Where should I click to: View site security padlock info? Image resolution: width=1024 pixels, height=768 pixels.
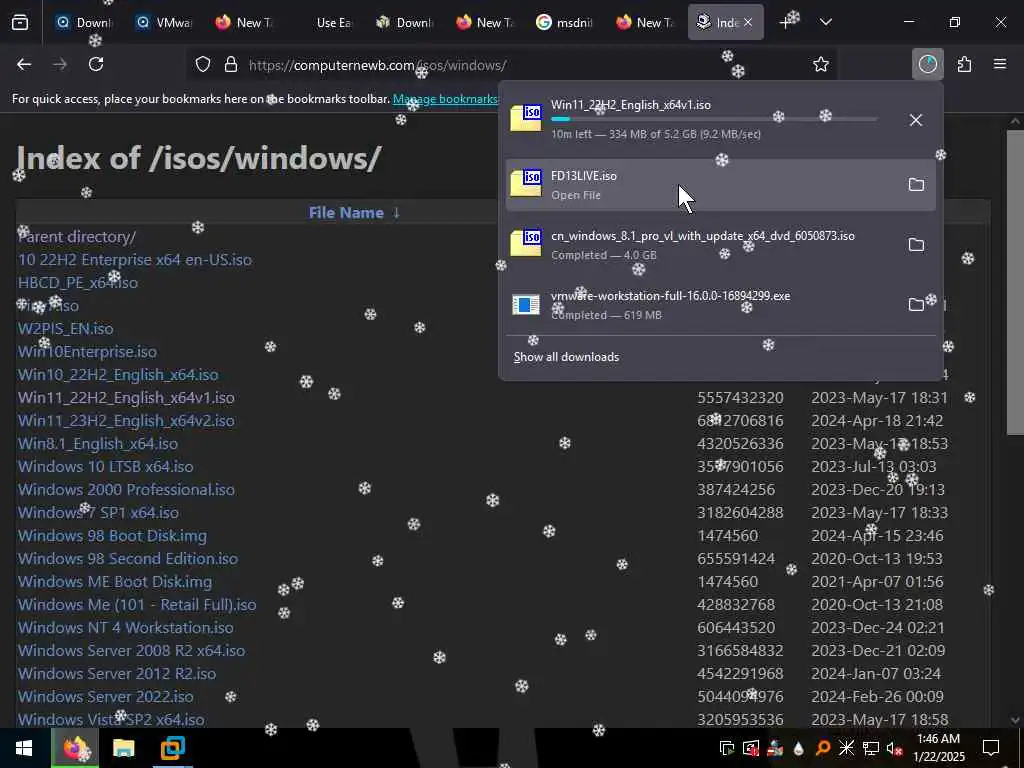[x=231, y=64]
